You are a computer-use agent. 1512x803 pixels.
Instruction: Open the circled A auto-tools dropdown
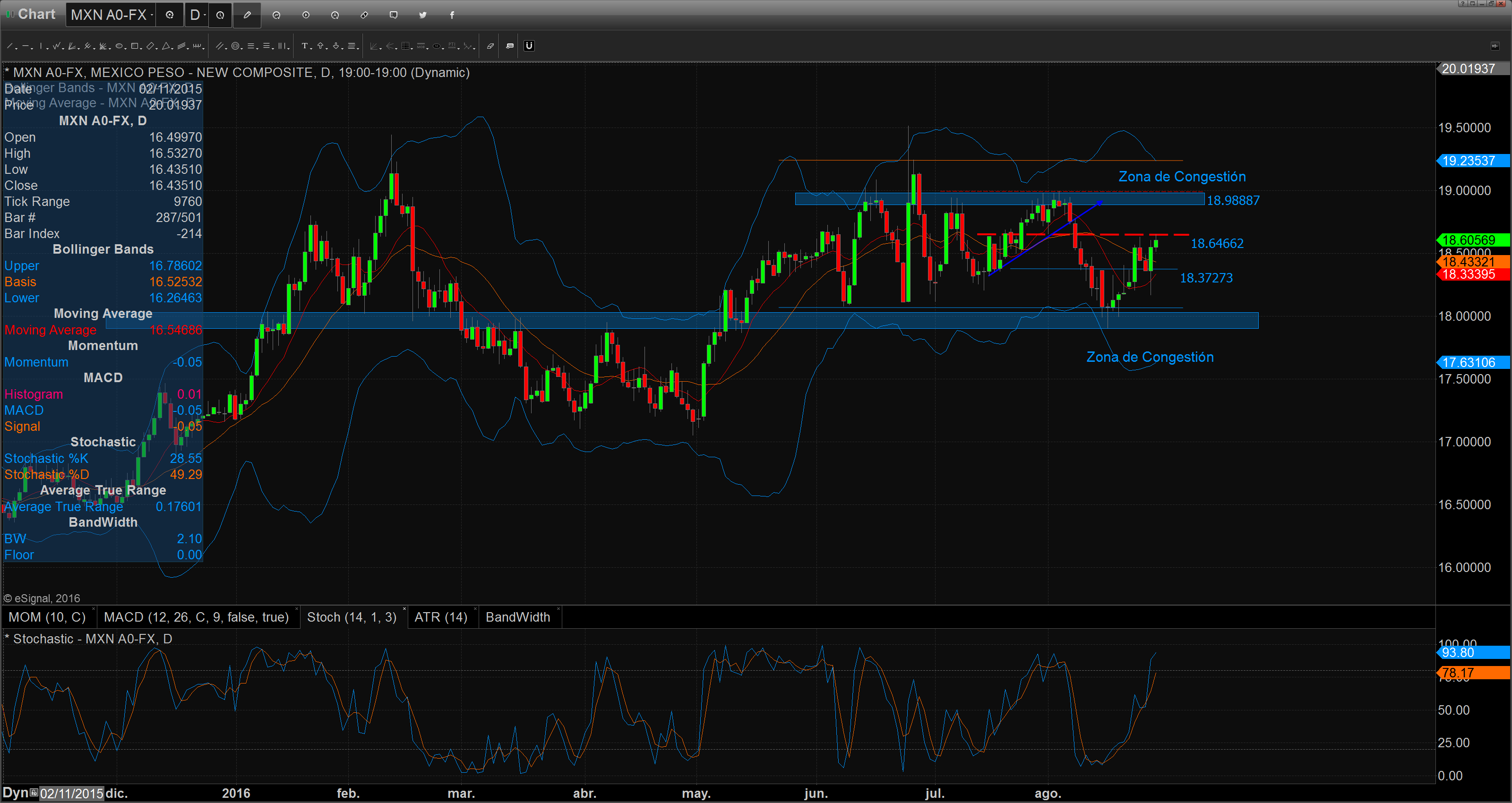point(335,15)
